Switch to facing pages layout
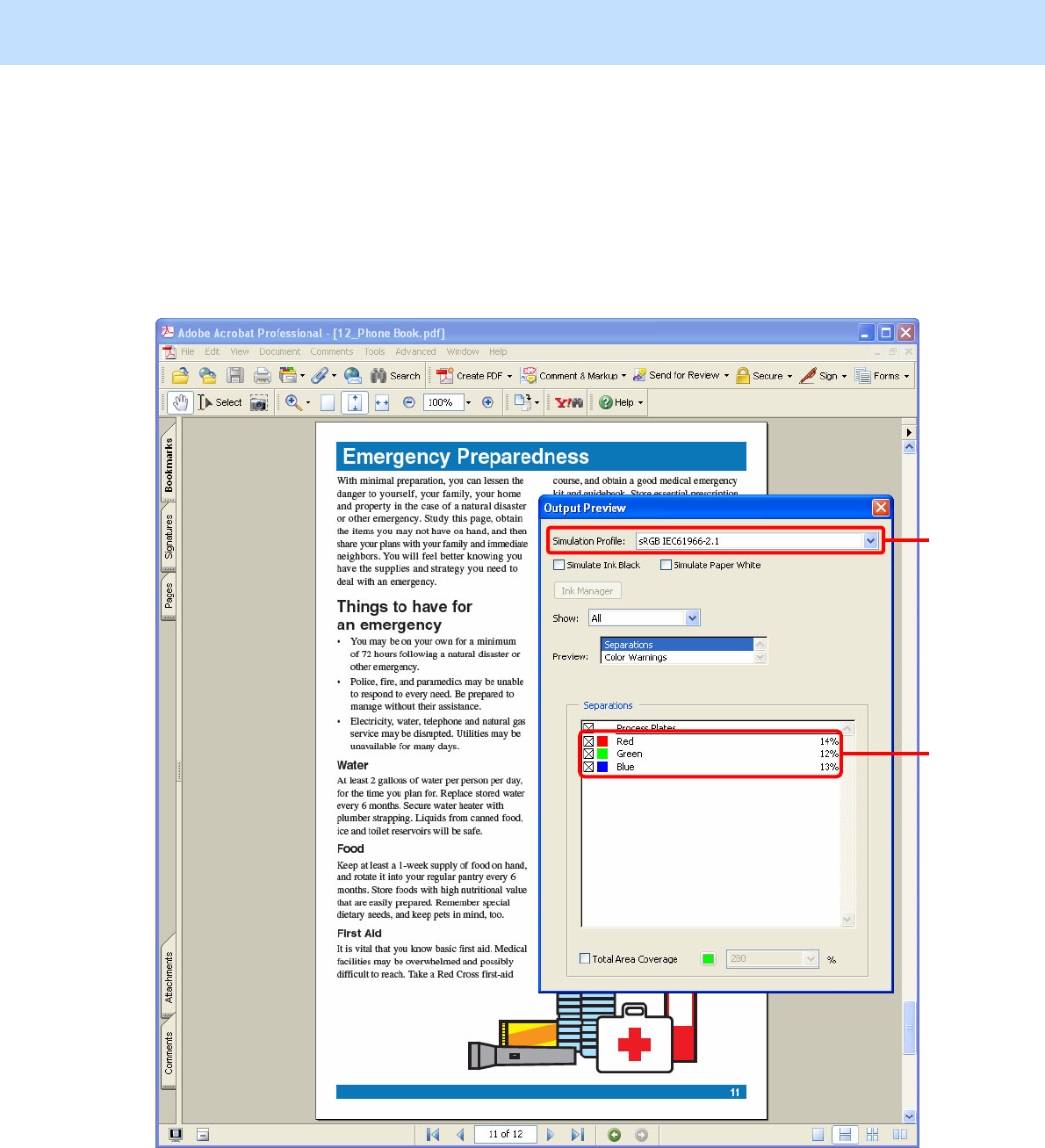1045x1148 pixels. pyautogui.click(x=900, y=1135)
